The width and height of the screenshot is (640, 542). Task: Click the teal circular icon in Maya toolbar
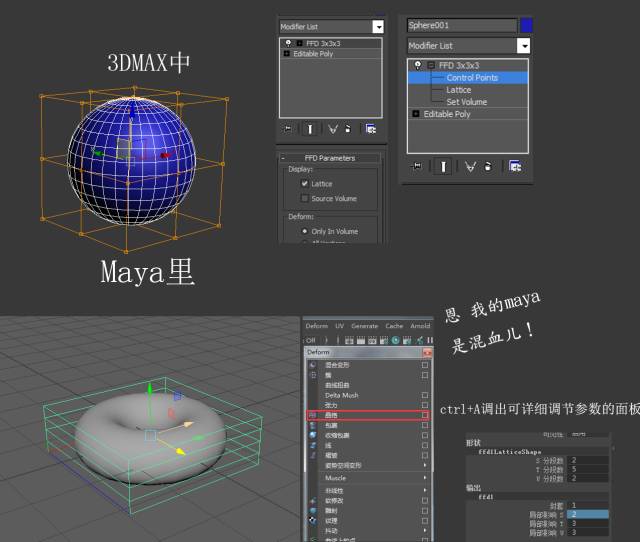coord(396,340)
